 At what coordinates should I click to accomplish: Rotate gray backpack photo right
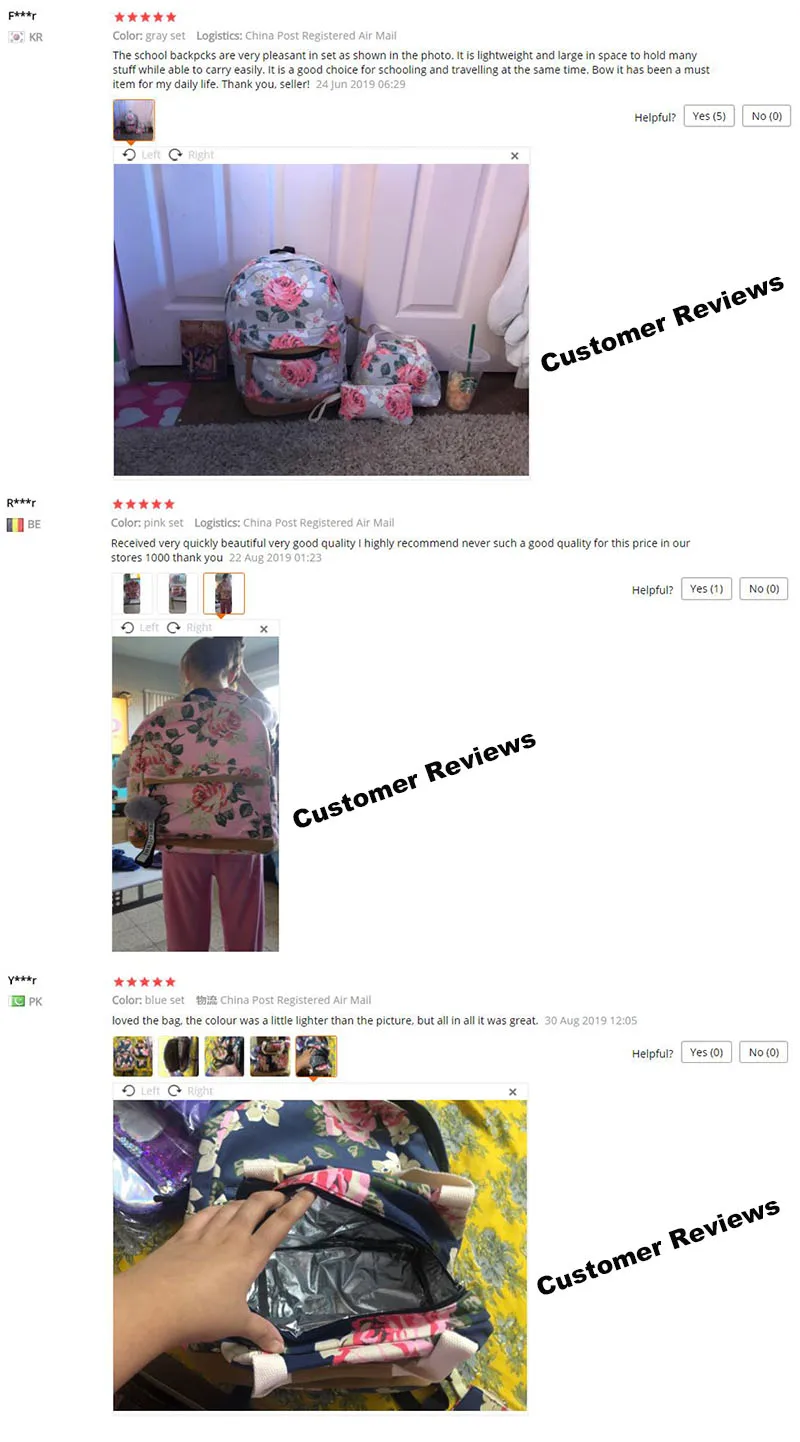191,155
